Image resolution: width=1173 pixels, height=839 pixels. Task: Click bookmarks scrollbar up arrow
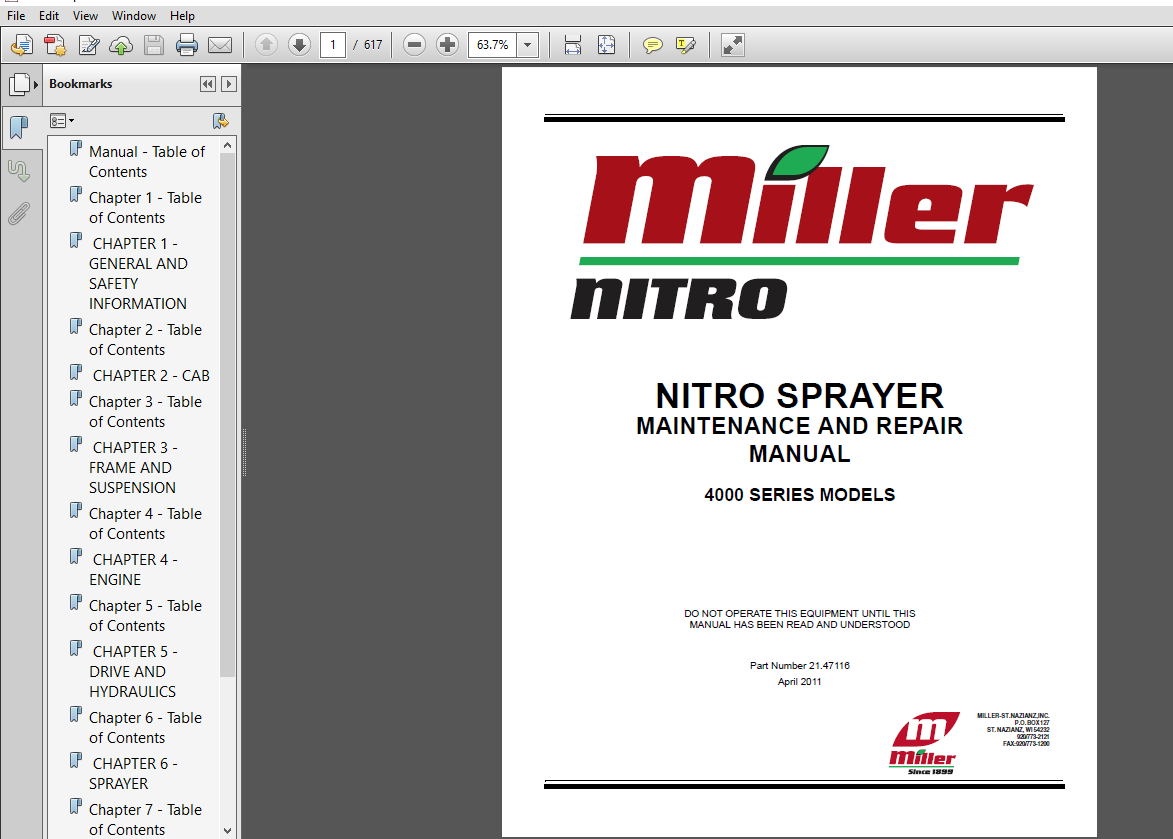point(227,145)
